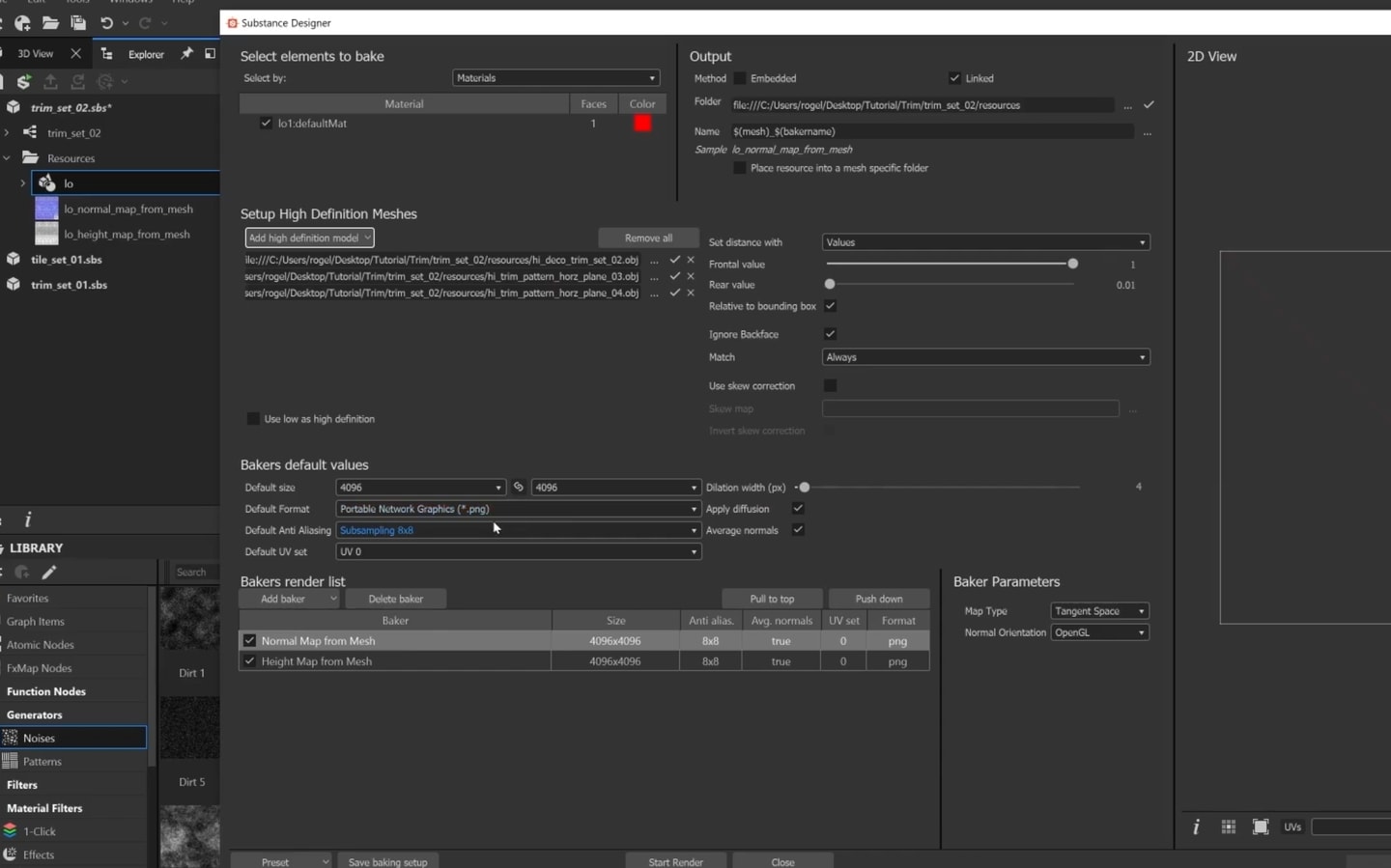This screenshot has width=1391, height=868.
Task: Enable Place resource into a mesh specific folder
Action: point(740,168)
